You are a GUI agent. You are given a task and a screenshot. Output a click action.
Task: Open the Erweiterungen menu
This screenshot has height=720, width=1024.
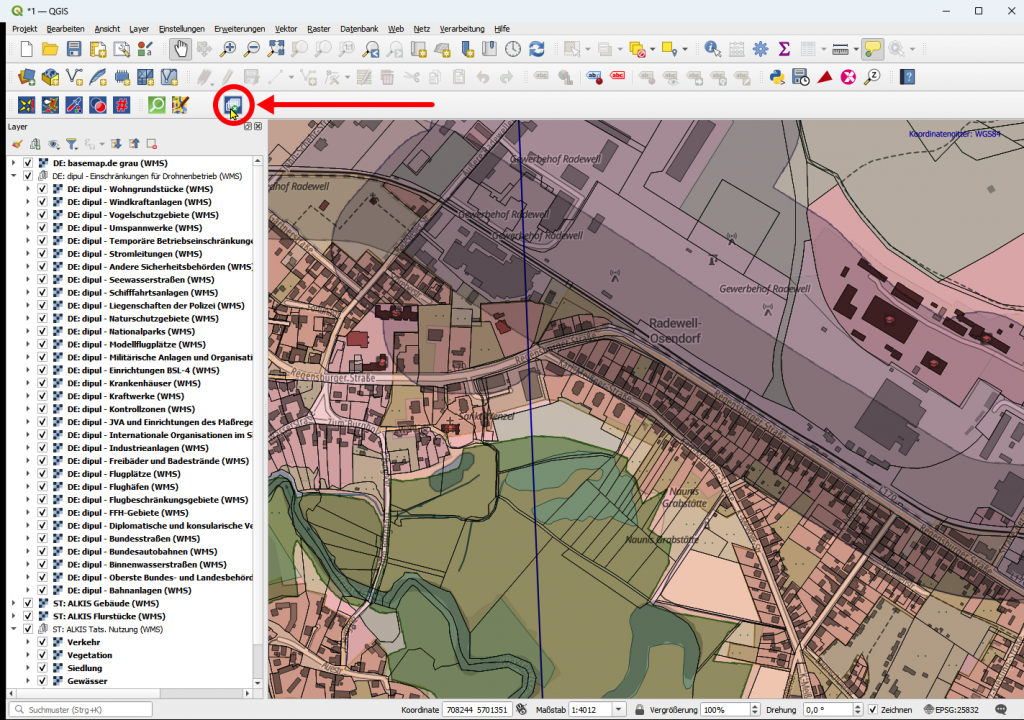[x=238, y=29]
